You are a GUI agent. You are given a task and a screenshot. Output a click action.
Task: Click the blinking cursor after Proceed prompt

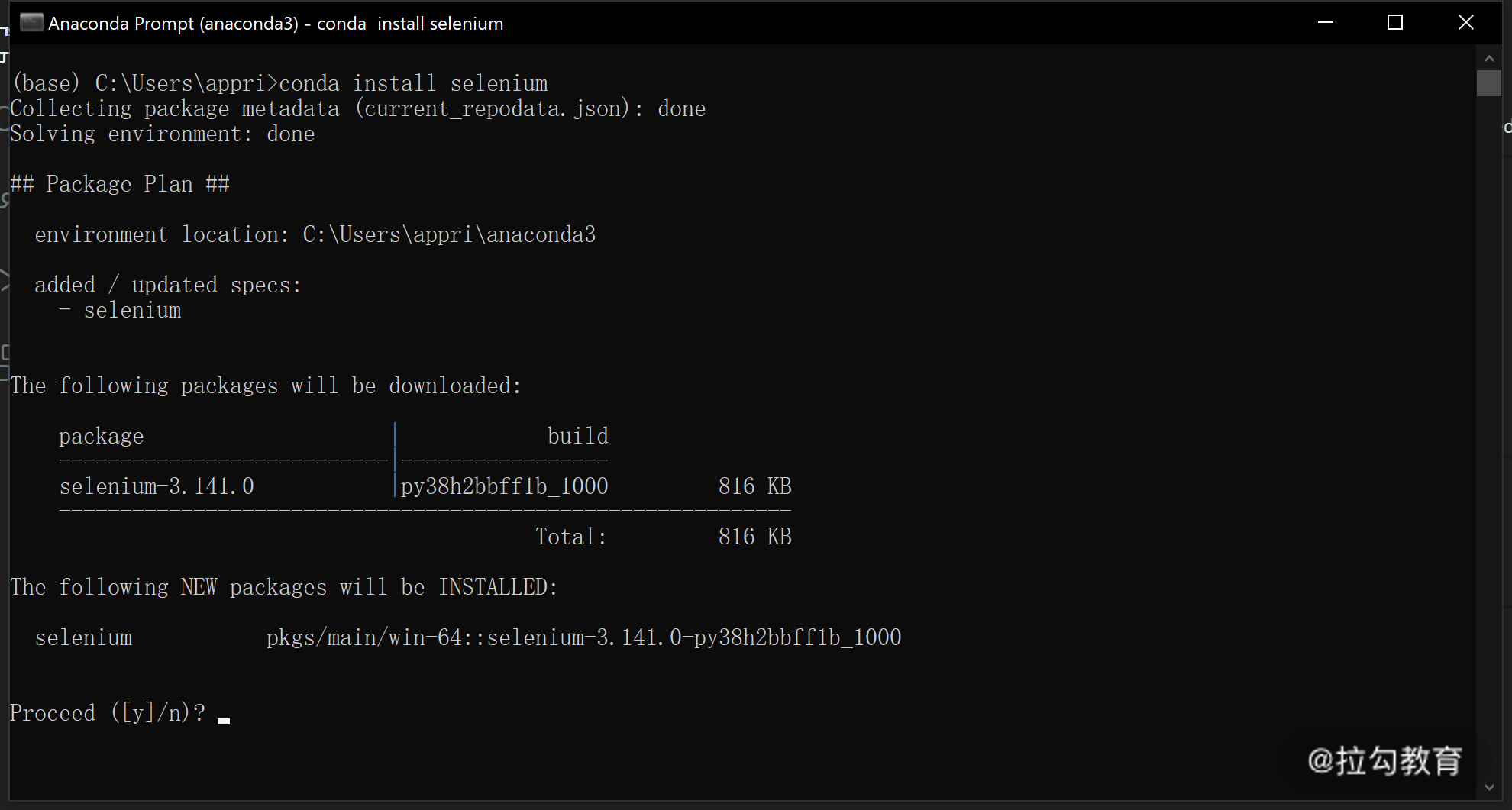coord(224,721)
